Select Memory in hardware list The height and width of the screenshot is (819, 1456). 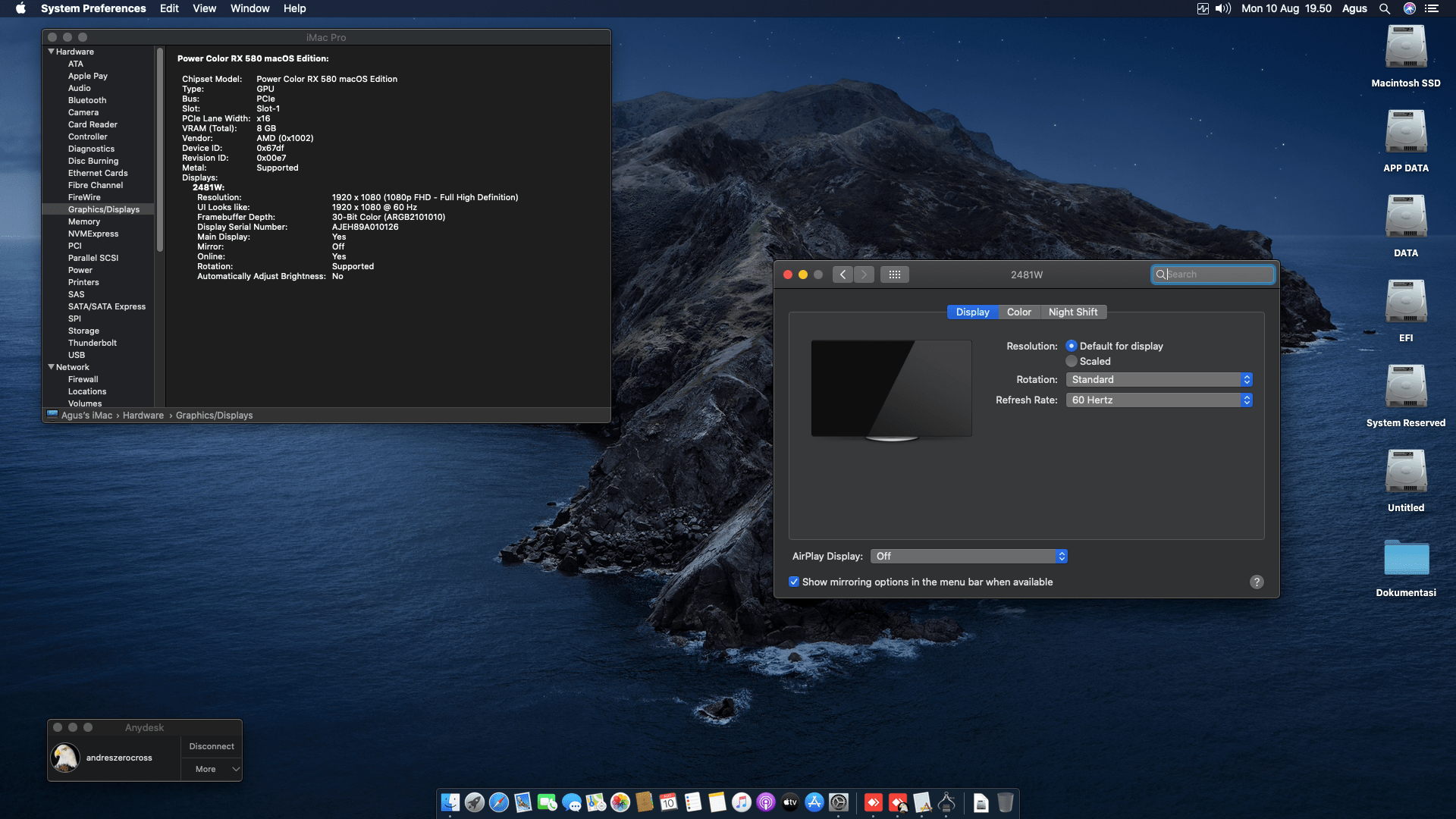point(84,221)
